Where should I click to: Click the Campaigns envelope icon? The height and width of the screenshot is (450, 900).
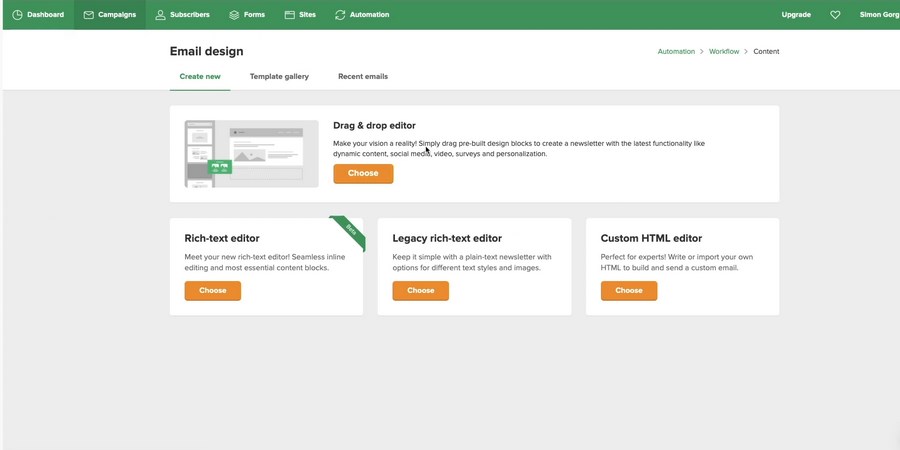click(x=89, y=15)
